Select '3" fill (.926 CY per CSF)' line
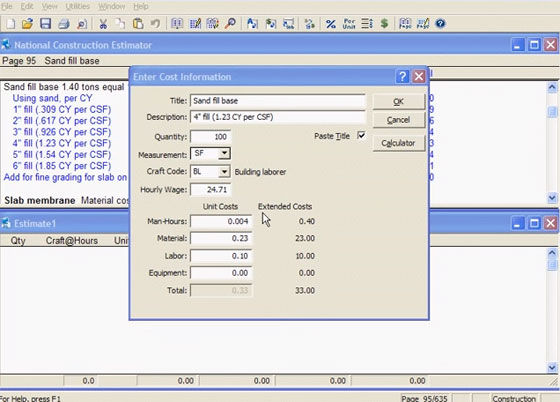Image resolution: width=560 pixels, height=402 pixels. pos(62,132)
